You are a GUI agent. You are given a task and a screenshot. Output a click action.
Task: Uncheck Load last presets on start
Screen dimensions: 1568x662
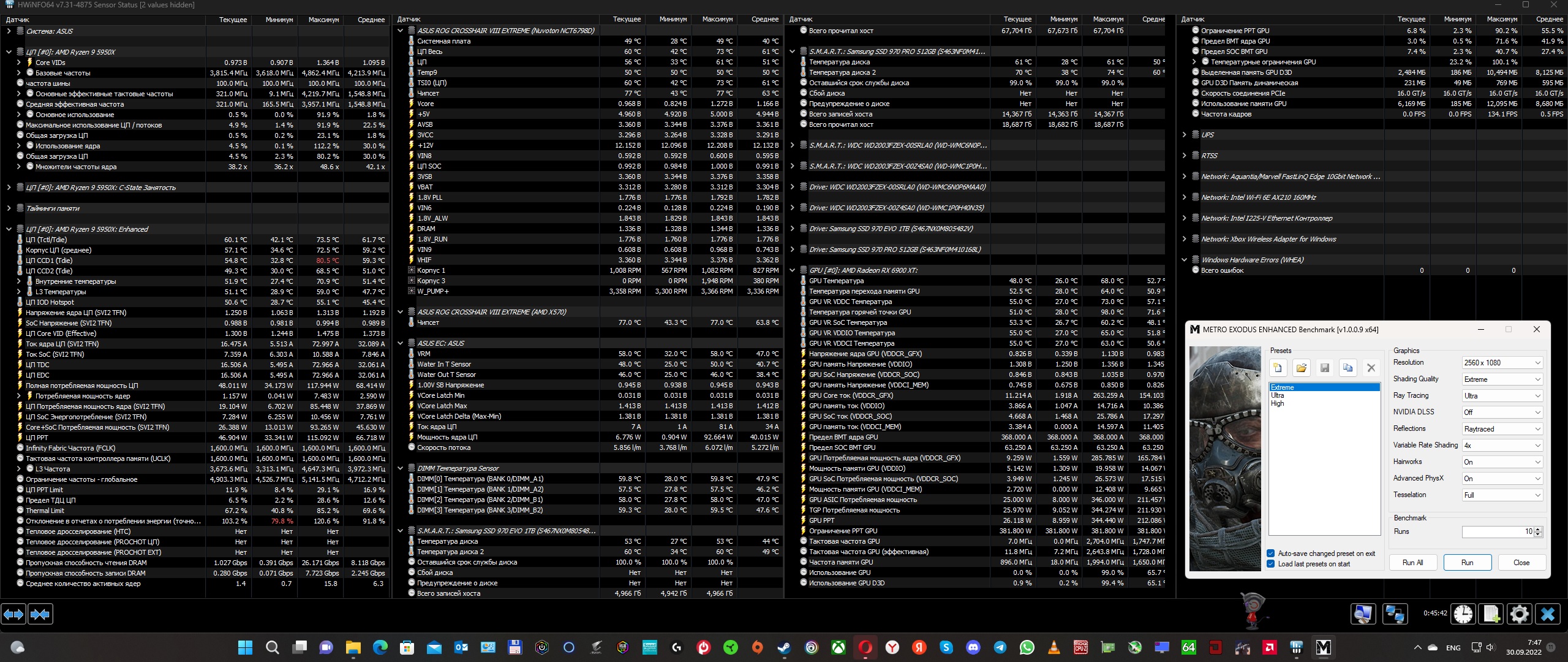pos(1271,564)
